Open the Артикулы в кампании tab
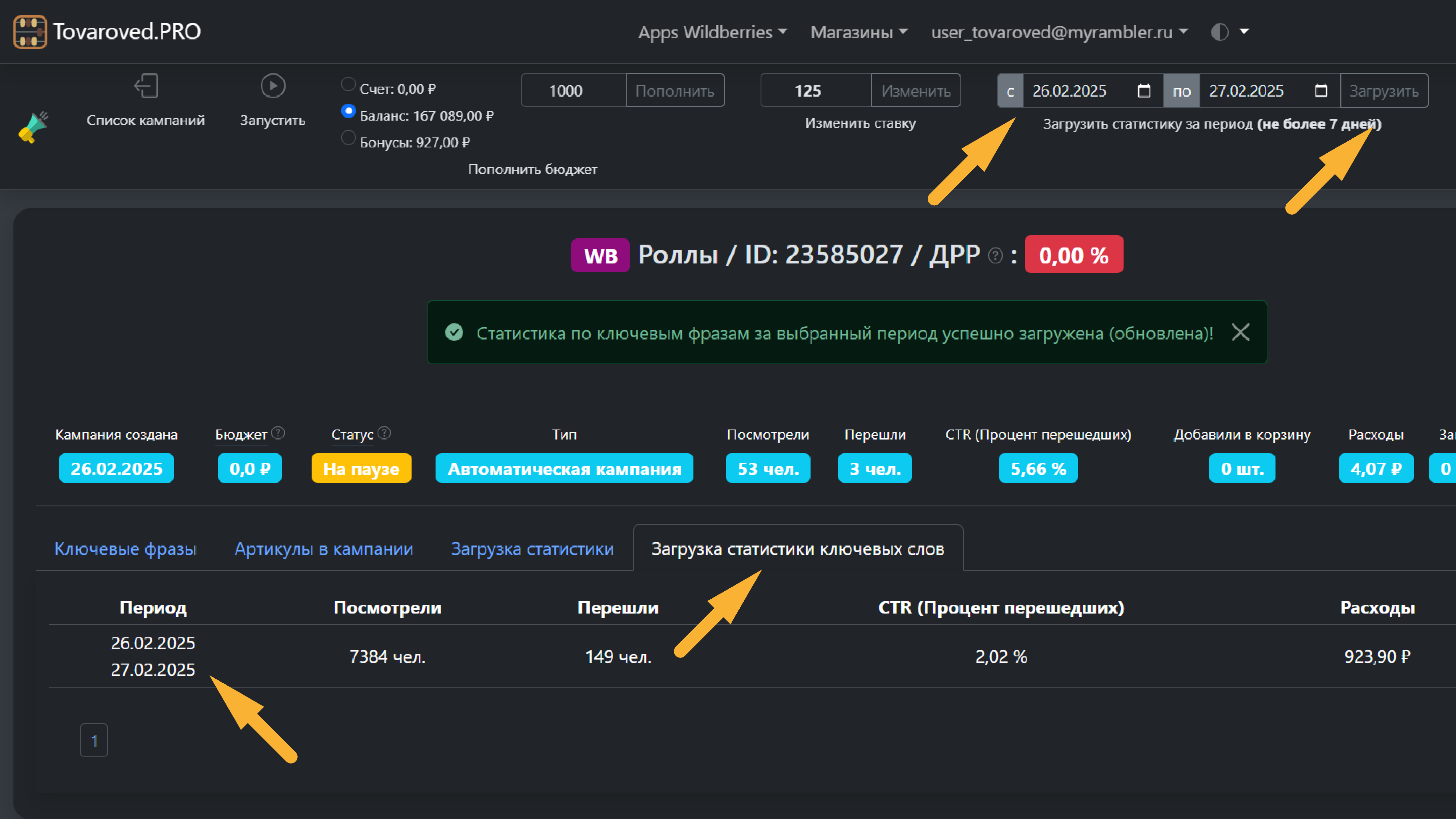Image resolution: width=1456 pixels, height=819 pixels. point(324,549)
